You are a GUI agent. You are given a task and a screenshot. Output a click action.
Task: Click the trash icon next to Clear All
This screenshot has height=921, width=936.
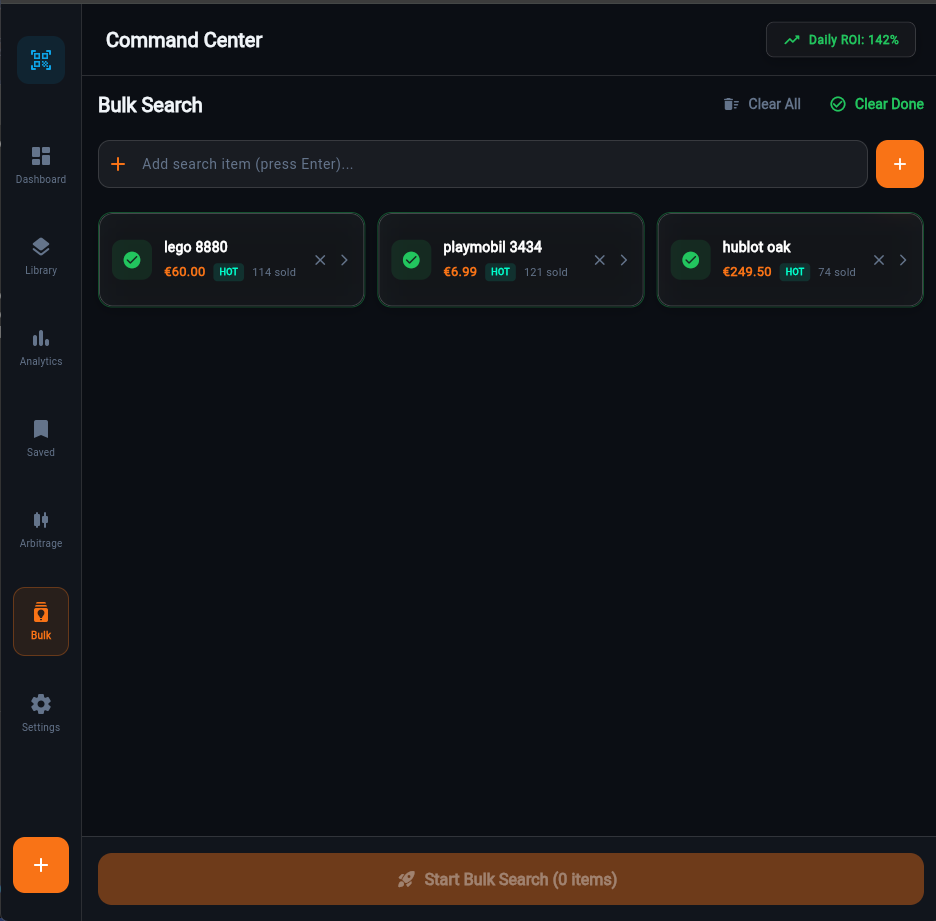pos(731,103)
